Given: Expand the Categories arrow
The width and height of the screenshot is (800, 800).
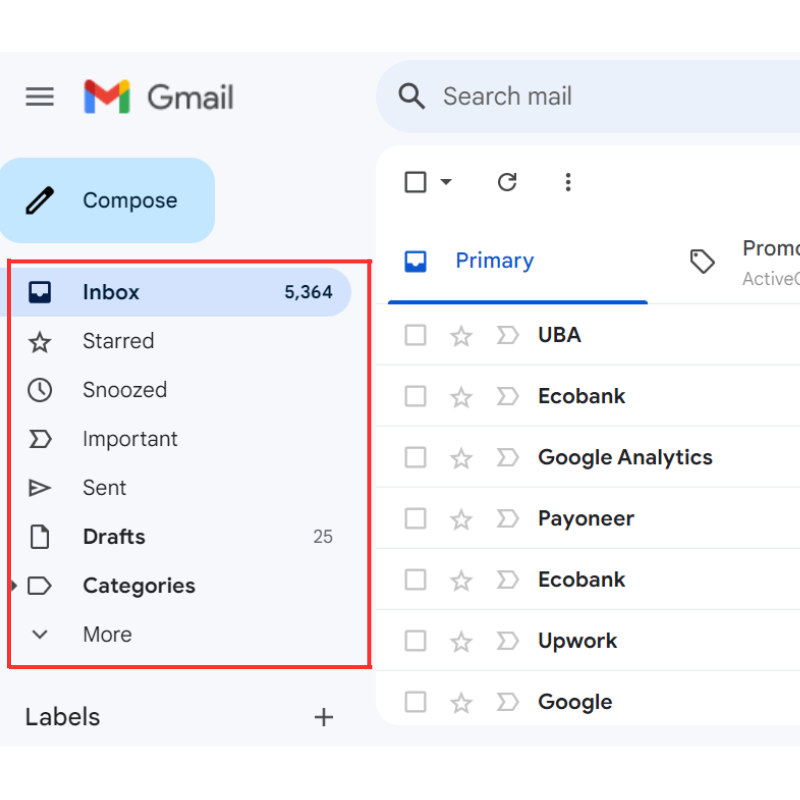Looking at the screenshot, I should click(14, 586).
